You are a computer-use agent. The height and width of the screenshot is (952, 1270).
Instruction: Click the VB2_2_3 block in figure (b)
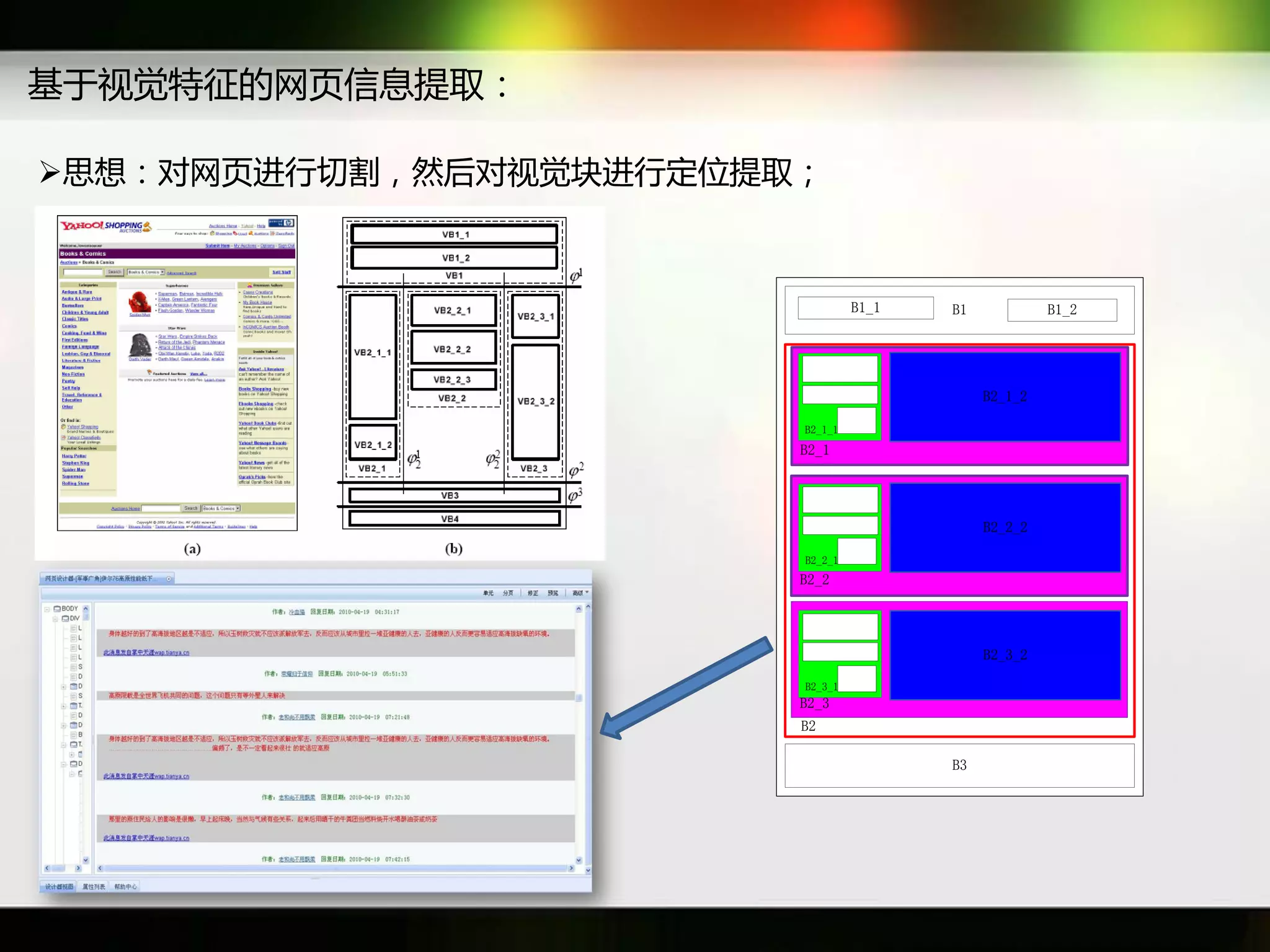453,379
